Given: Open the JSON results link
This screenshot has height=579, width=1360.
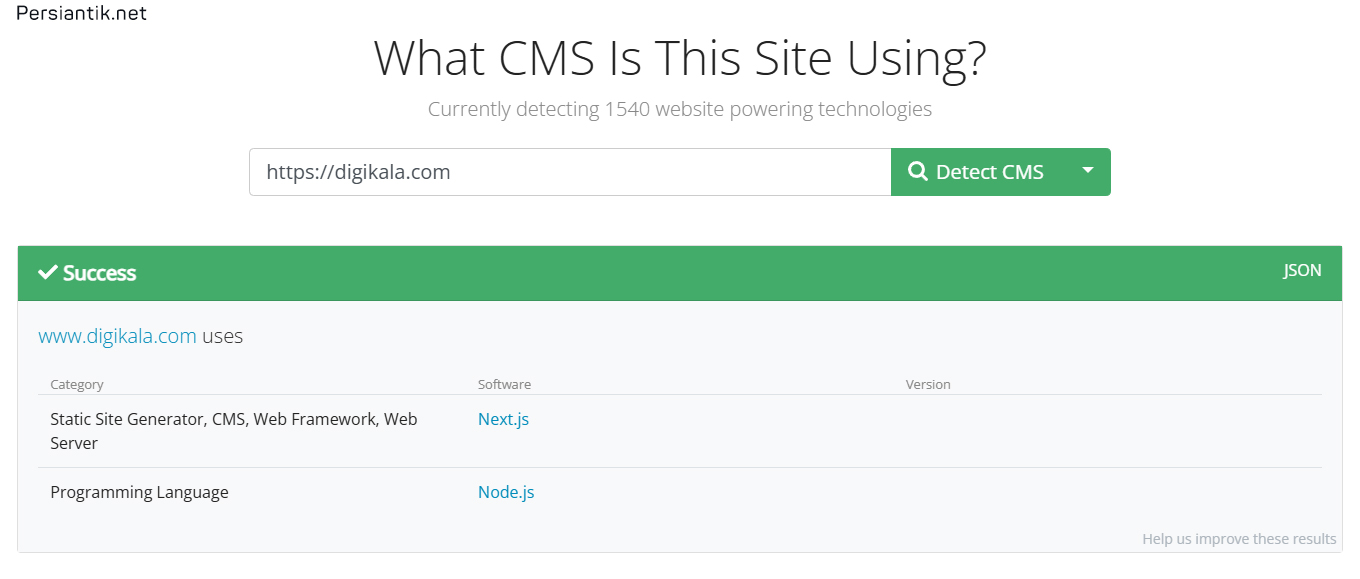Looking at the screenshot, I should (1302, 271).
